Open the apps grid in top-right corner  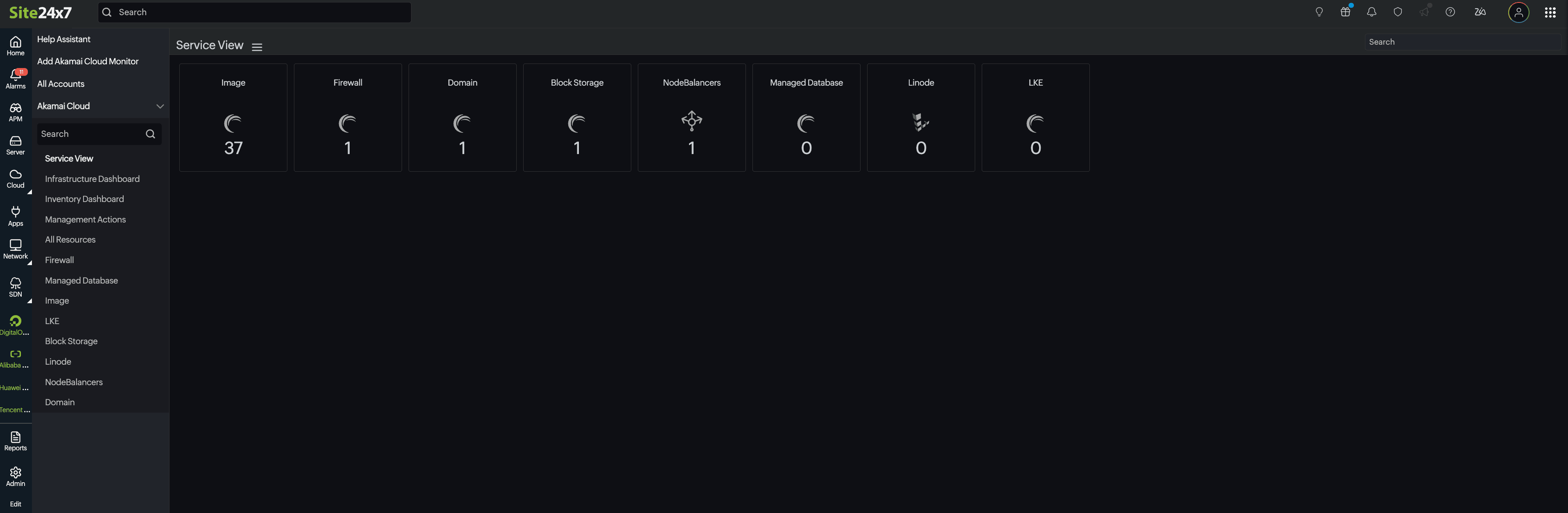point(1551,11)
